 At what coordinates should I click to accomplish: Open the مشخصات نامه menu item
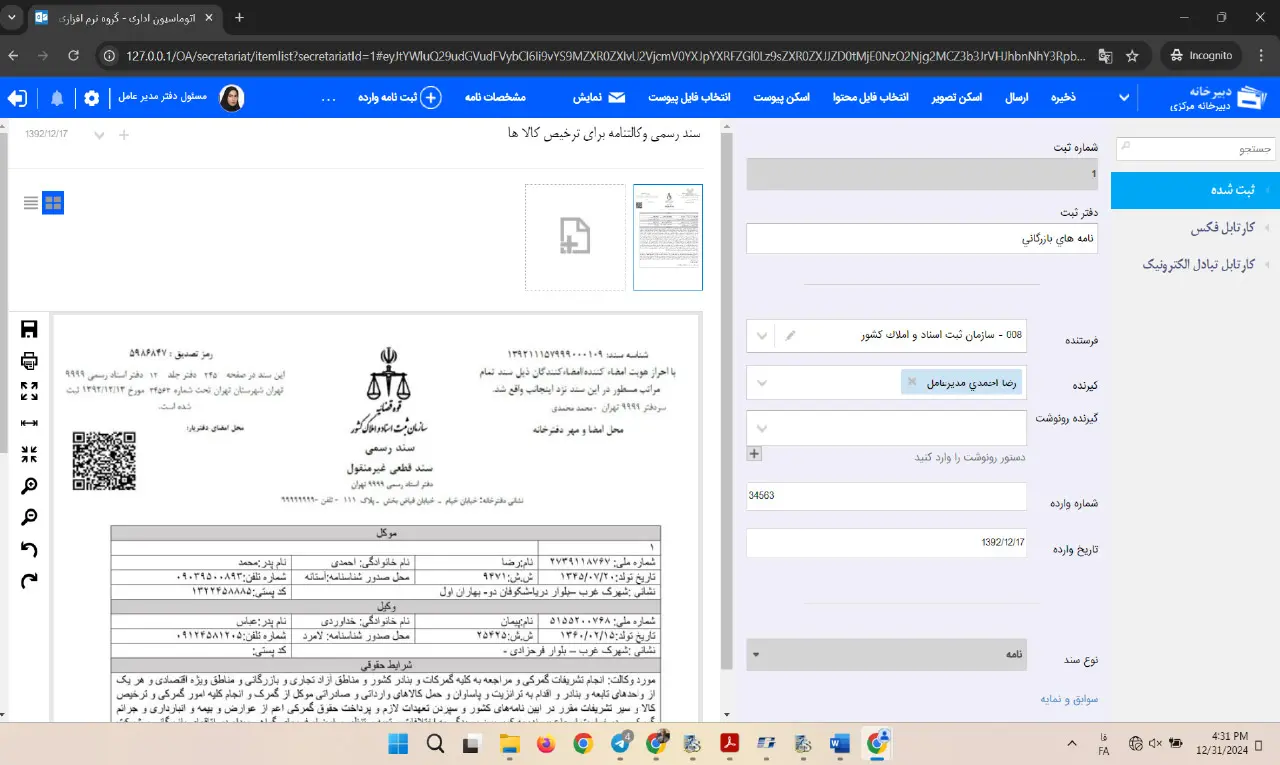point(495,98)
